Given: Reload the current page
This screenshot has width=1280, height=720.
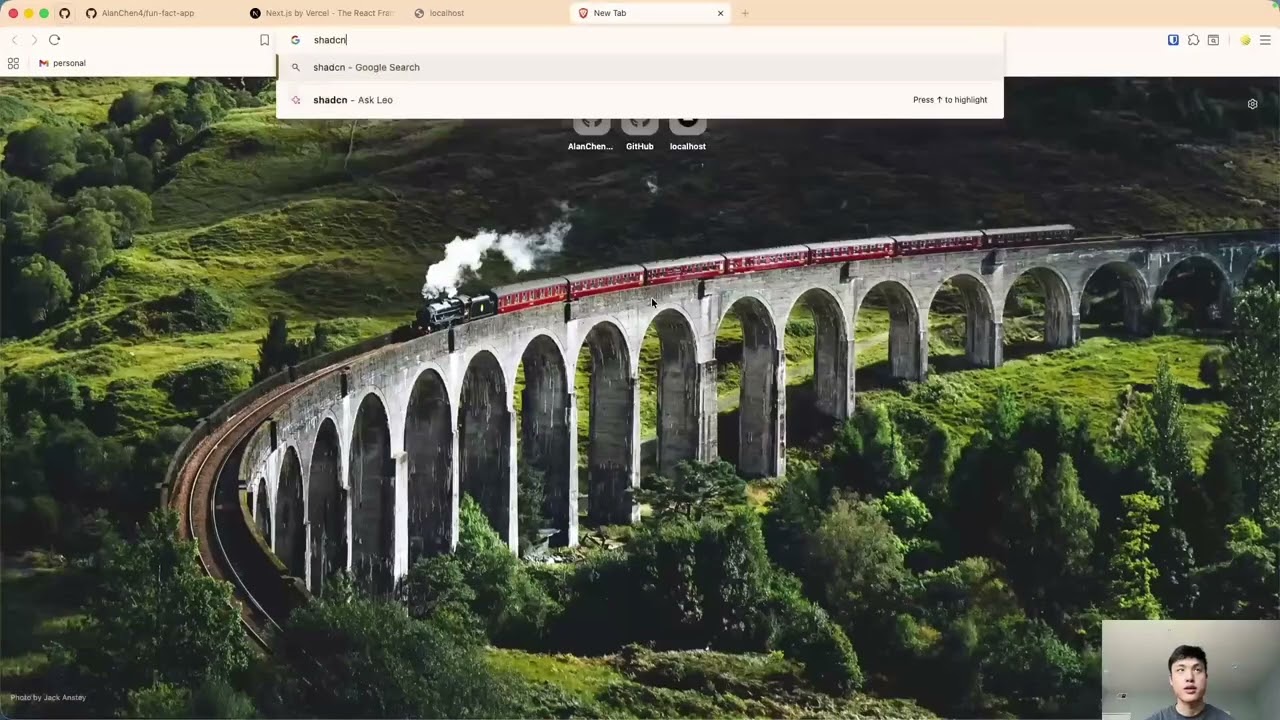Looking at the screenshot, I should tap(54, 40).
